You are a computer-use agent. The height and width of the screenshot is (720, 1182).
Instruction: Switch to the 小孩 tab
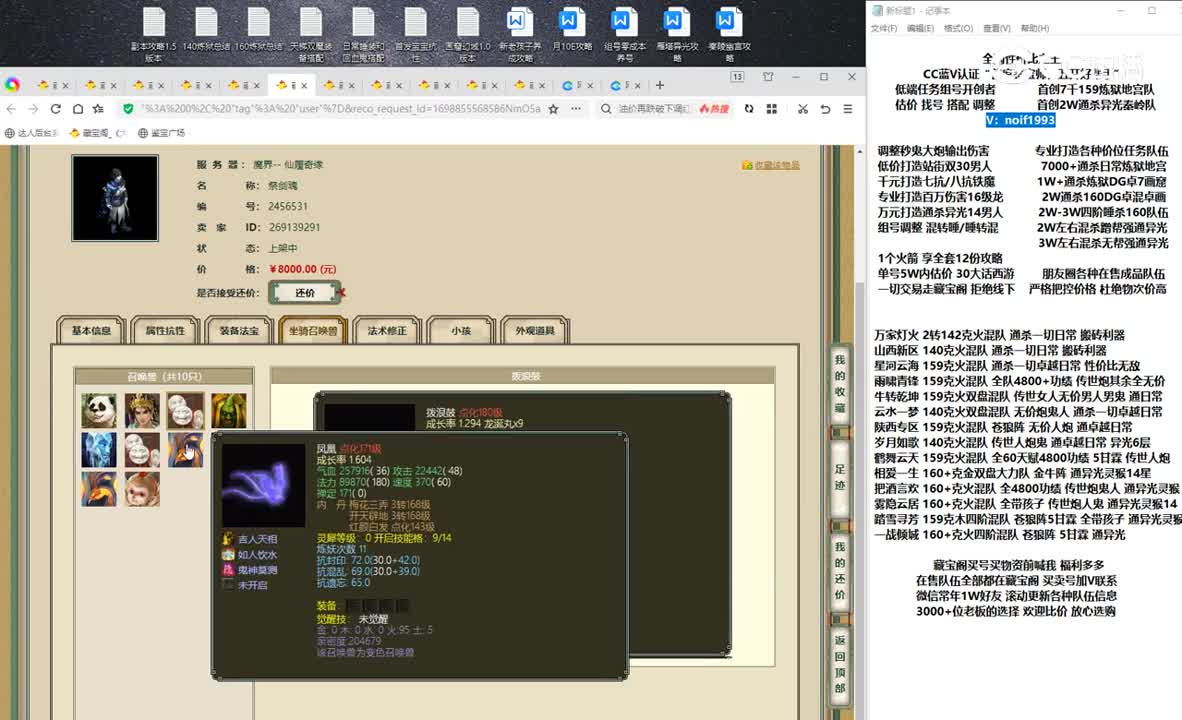[x=461, y=331]
